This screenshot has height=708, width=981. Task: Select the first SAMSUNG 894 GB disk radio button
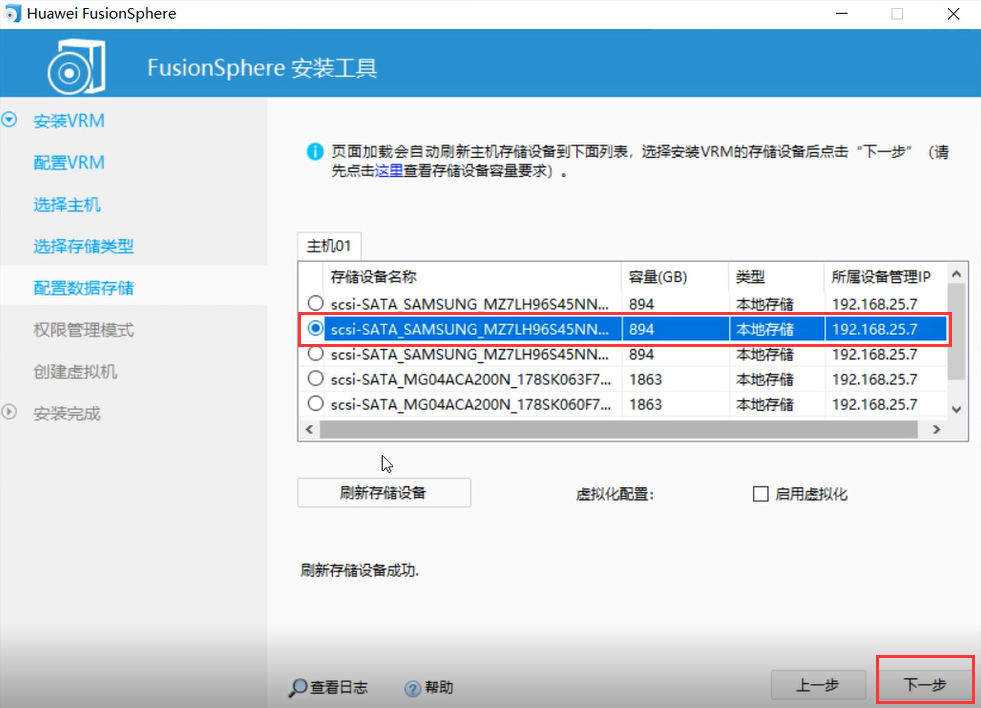315,303
